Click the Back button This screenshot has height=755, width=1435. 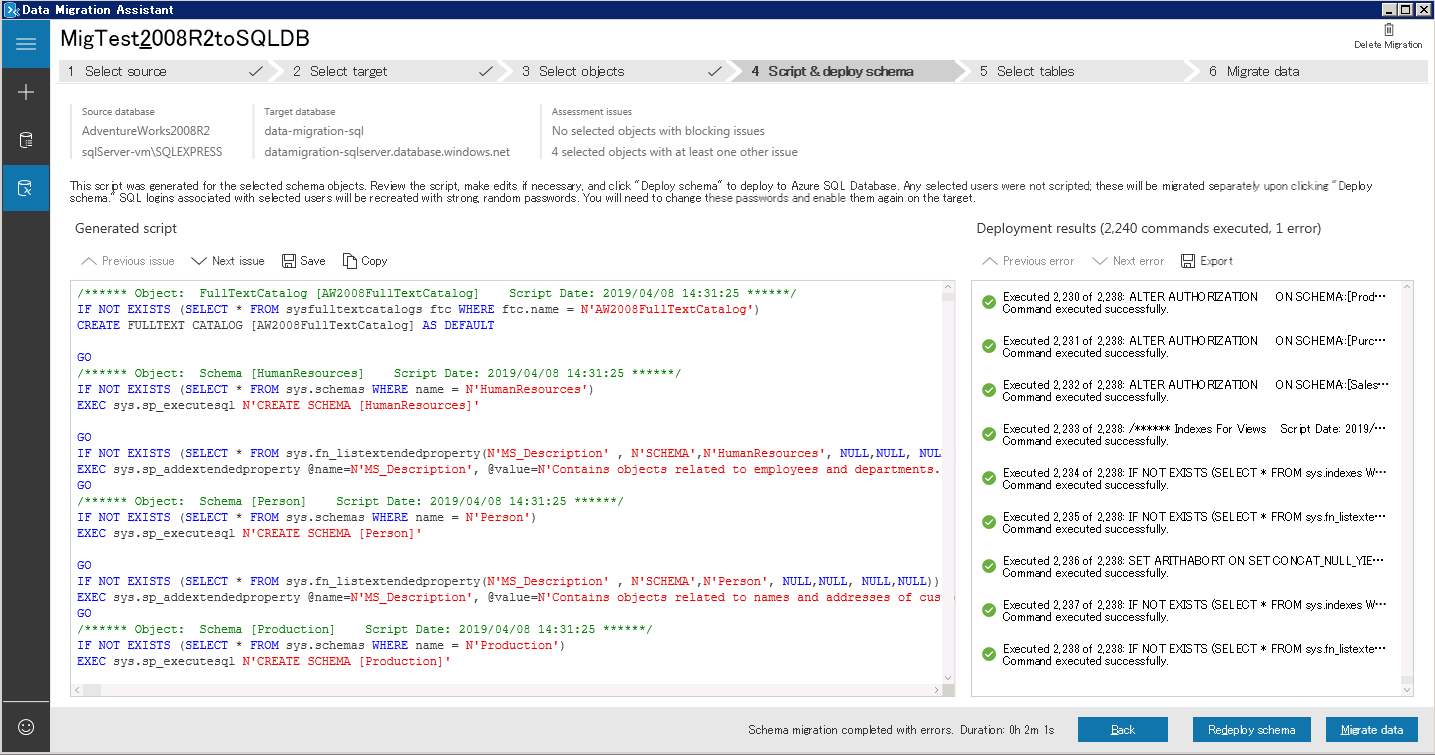point(1123,730)
